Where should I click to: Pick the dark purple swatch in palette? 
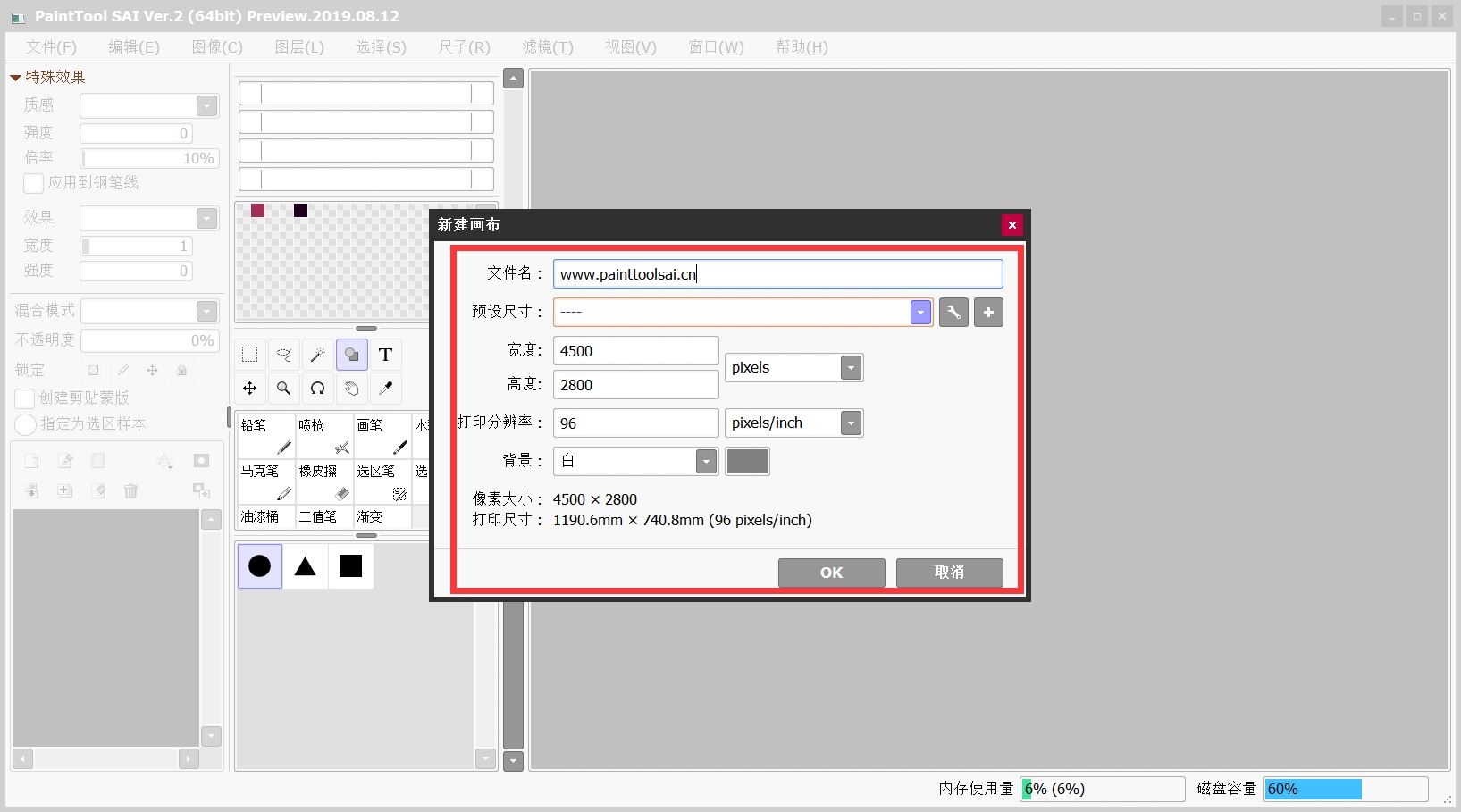300,210
